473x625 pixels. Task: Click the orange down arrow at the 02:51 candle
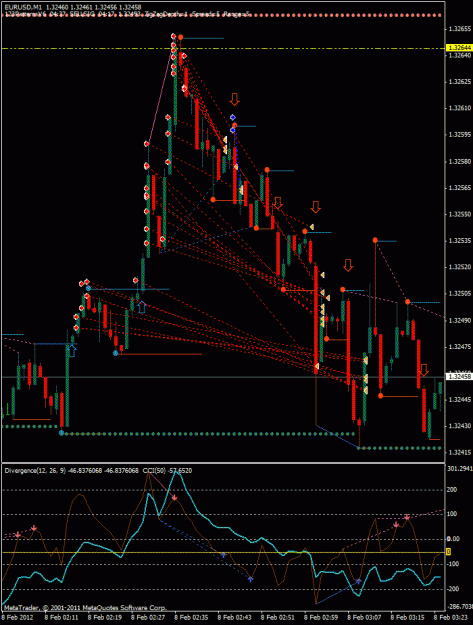(278, 203)
